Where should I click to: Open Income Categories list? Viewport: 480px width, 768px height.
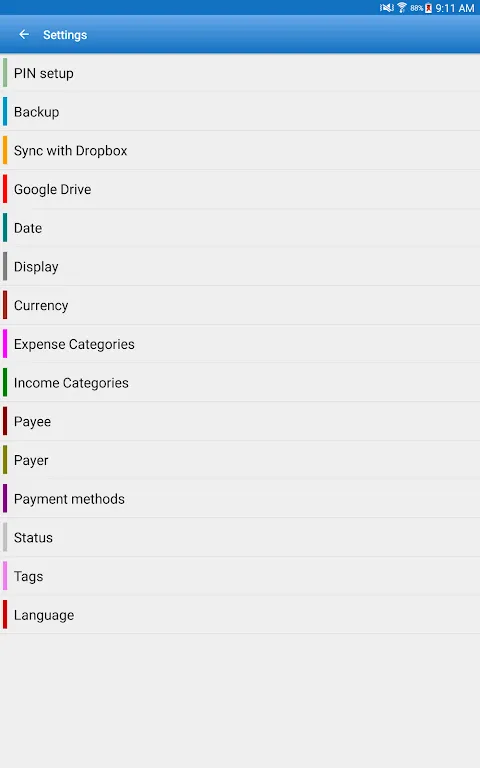point(240,382)
